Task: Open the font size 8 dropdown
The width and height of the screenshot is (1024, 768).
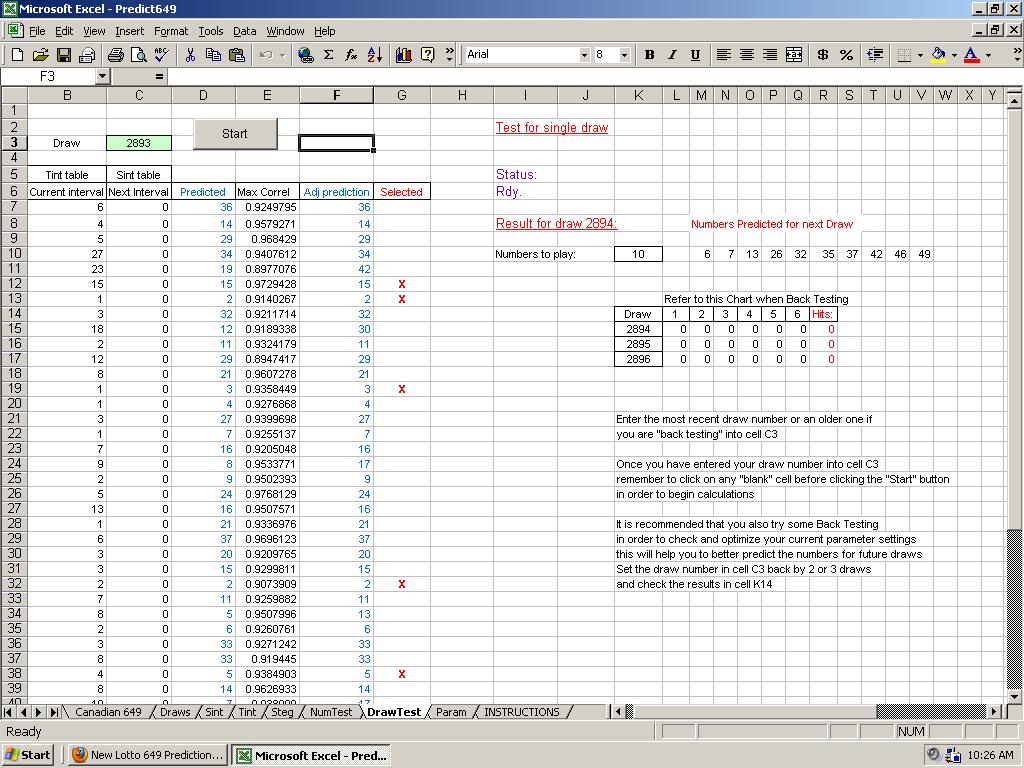Action: coord(624,55)
